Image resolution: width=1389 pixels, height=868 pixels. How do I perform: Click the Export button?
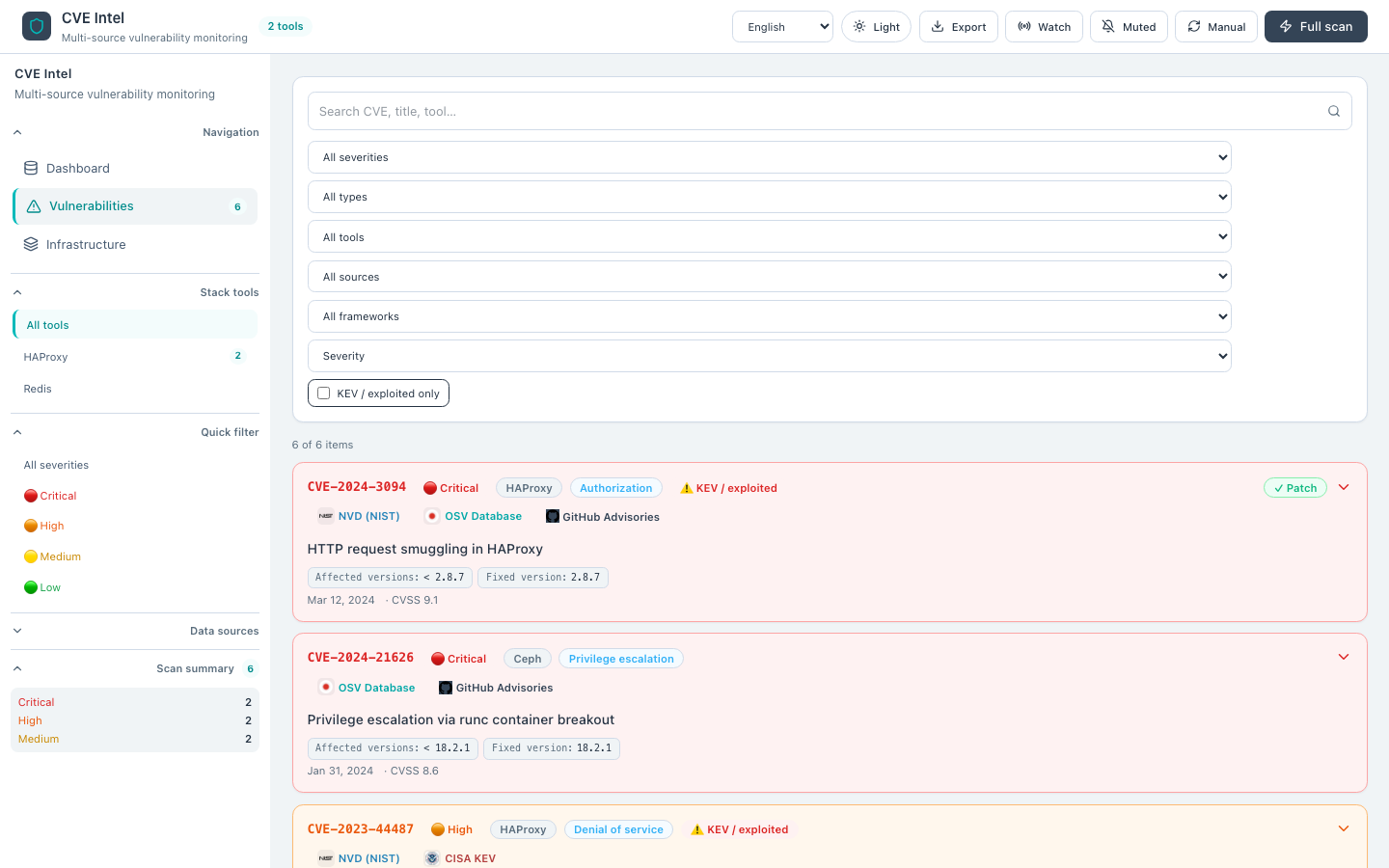click(x=959, y=27)
